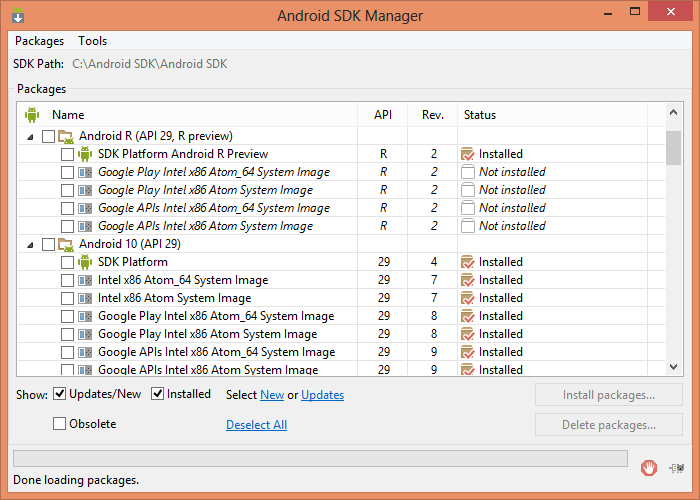The height and width of the screenshot is (500, 700).
Task: Check the Android R (API 29, R preview) group checkbox
Action: click(48, 136)
